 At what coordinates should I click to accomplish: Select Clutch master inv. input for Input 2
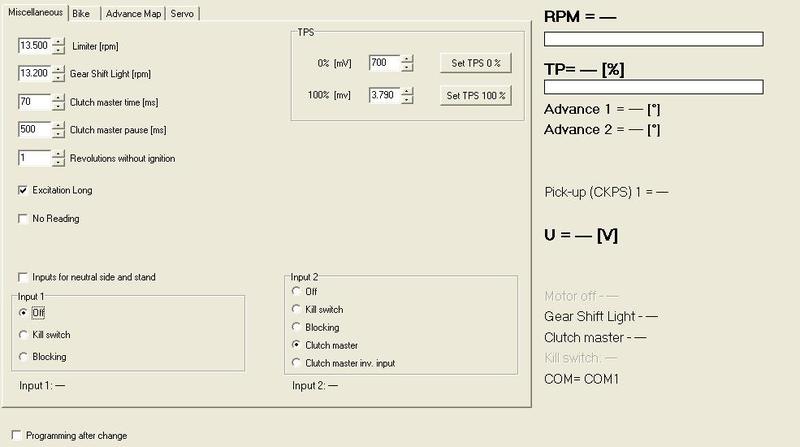pyautogui.click(x=296, y=362)
